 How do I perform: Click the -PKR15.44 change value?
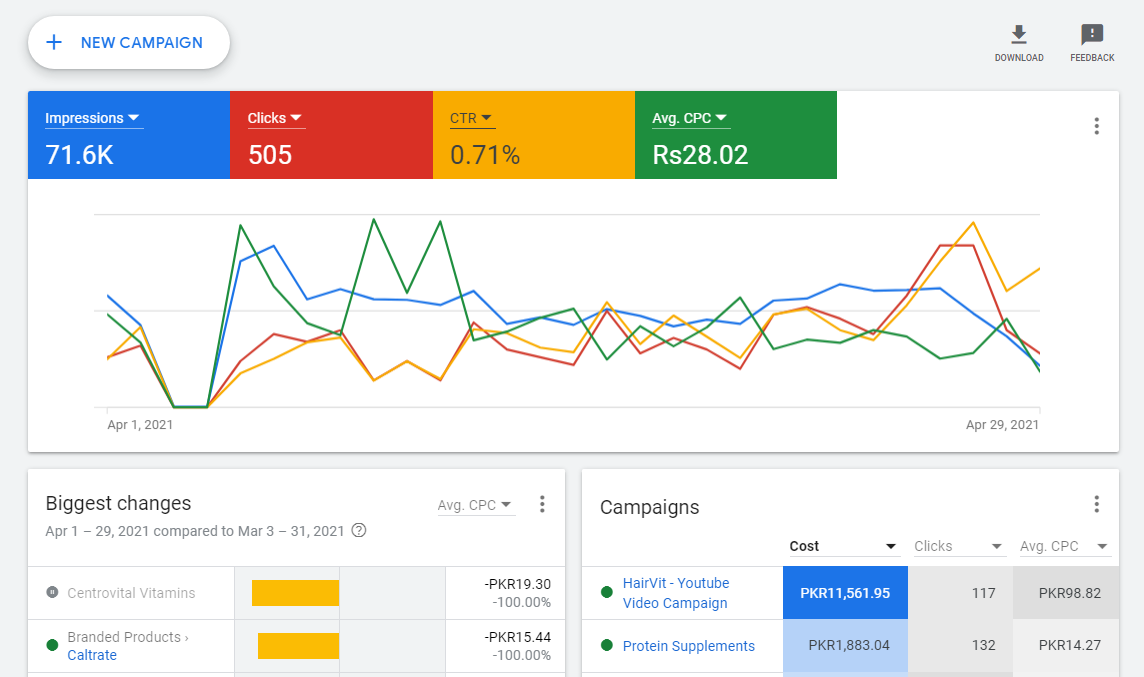point(517,637)
